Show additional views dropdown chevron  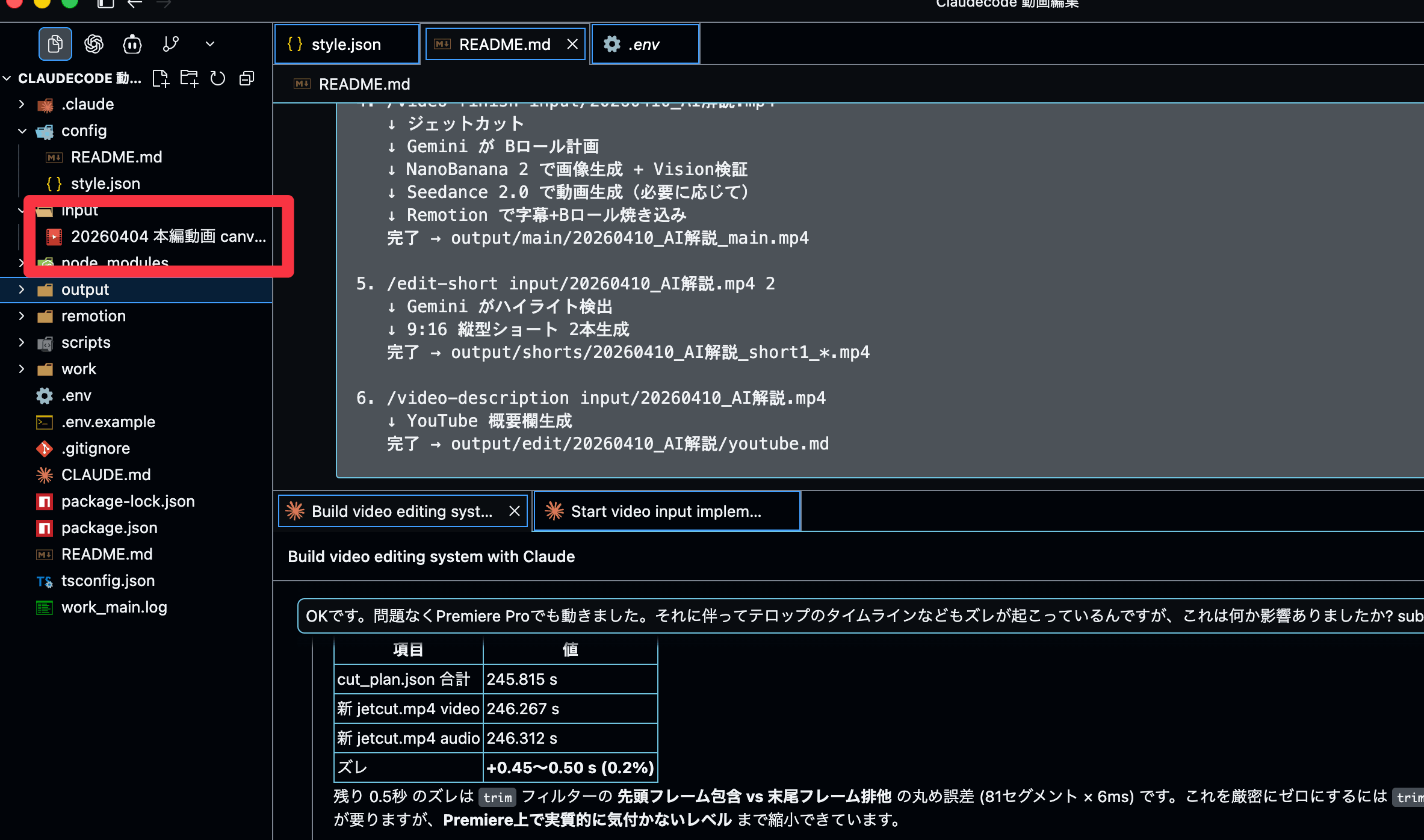click(x=210, y=44)
